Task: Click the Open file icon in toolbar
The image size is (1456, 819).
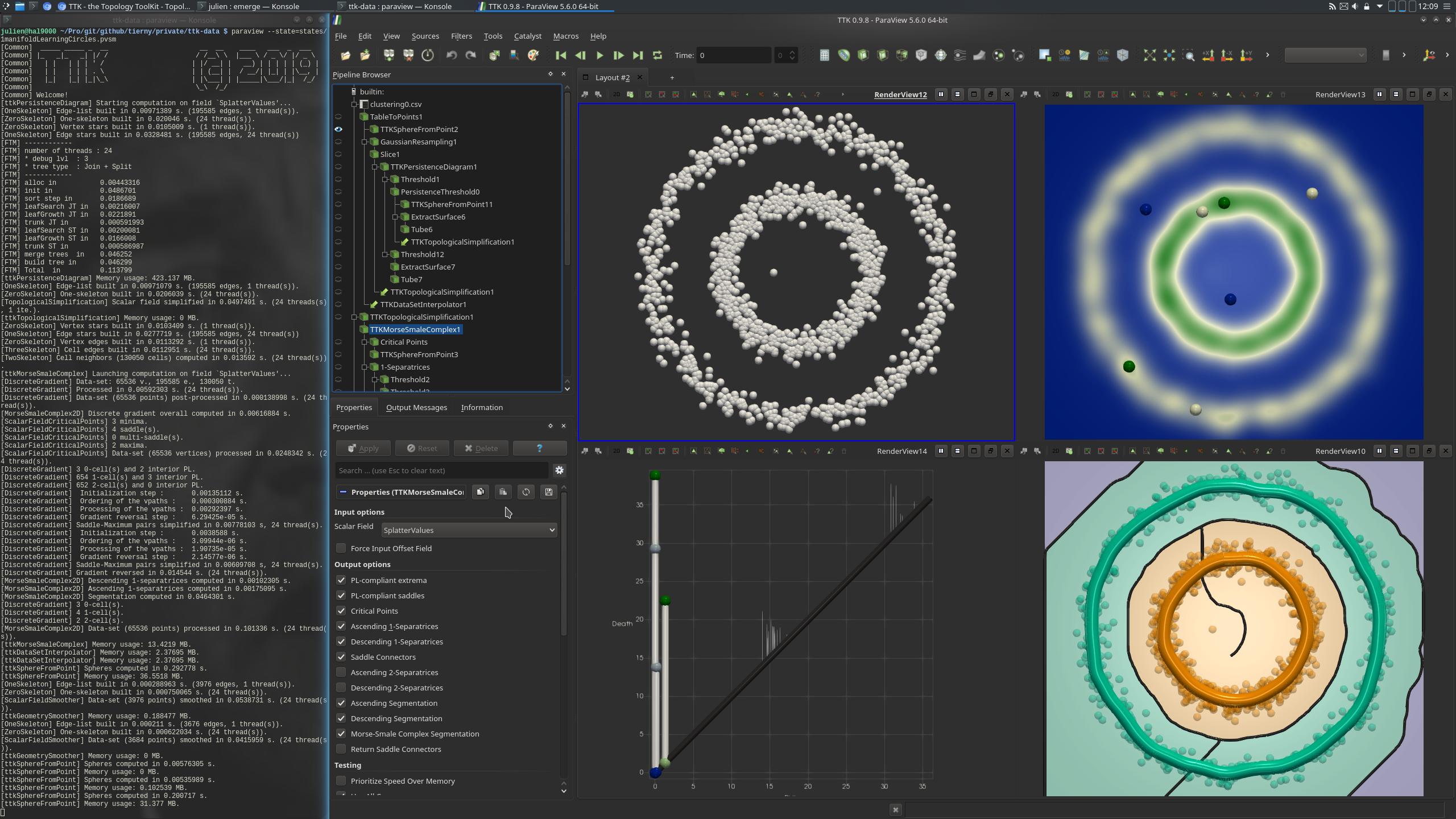Action: pyautogui.click(x=345, y=55)
